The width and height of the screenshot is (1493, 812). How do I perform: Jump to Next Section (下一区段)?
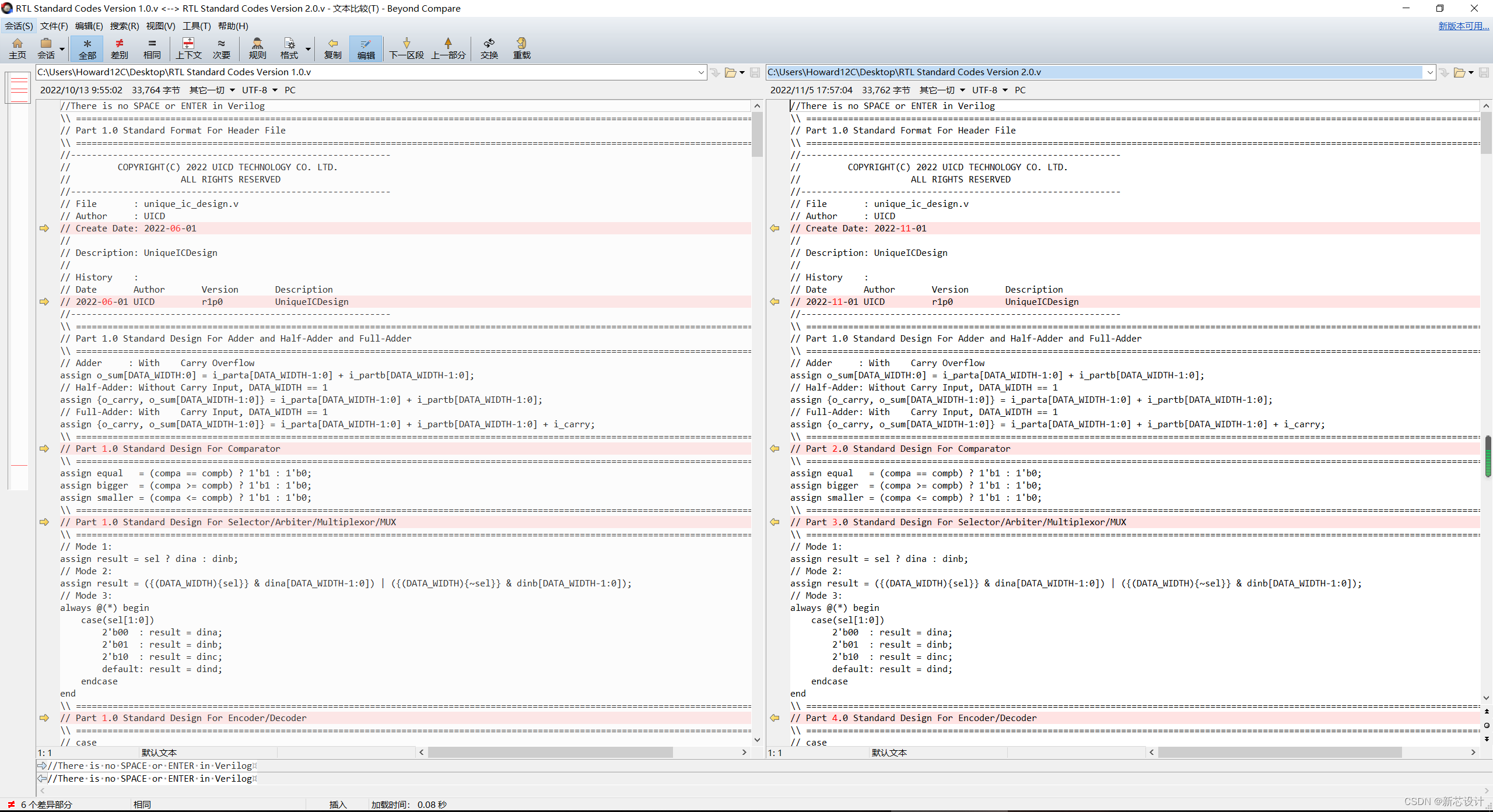tap(406, 48)
